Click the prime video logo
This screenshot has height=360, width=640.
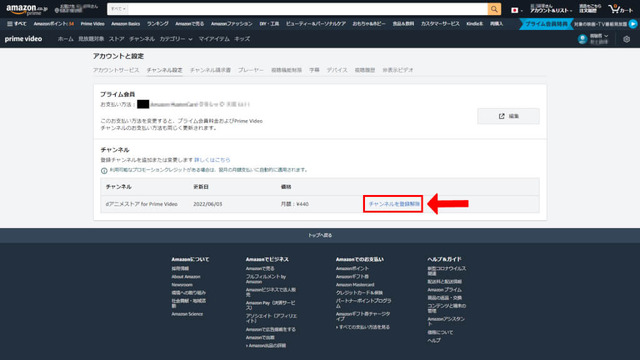coord(23,39)
